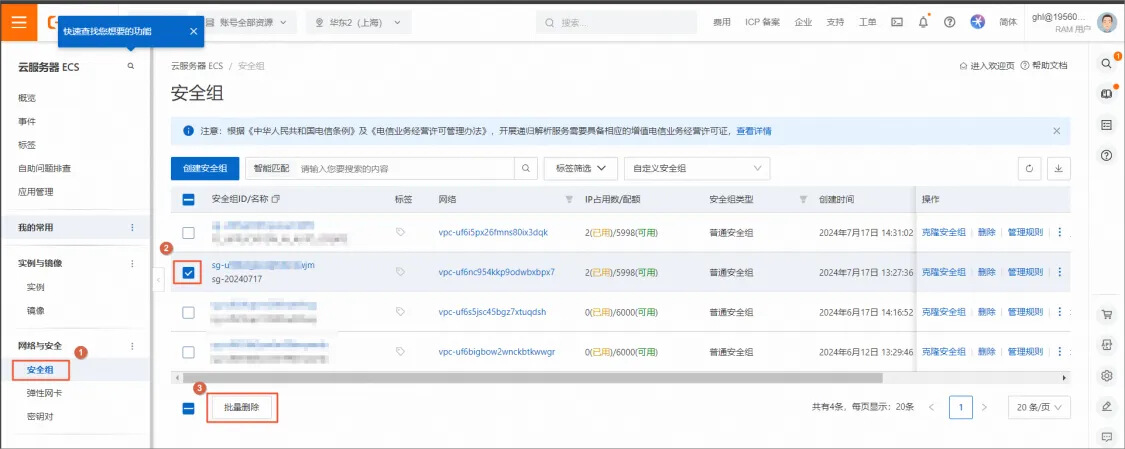1125x449 pixels.
Task: Check the first security group row checkbox
Action: click(x=188, y=232)
